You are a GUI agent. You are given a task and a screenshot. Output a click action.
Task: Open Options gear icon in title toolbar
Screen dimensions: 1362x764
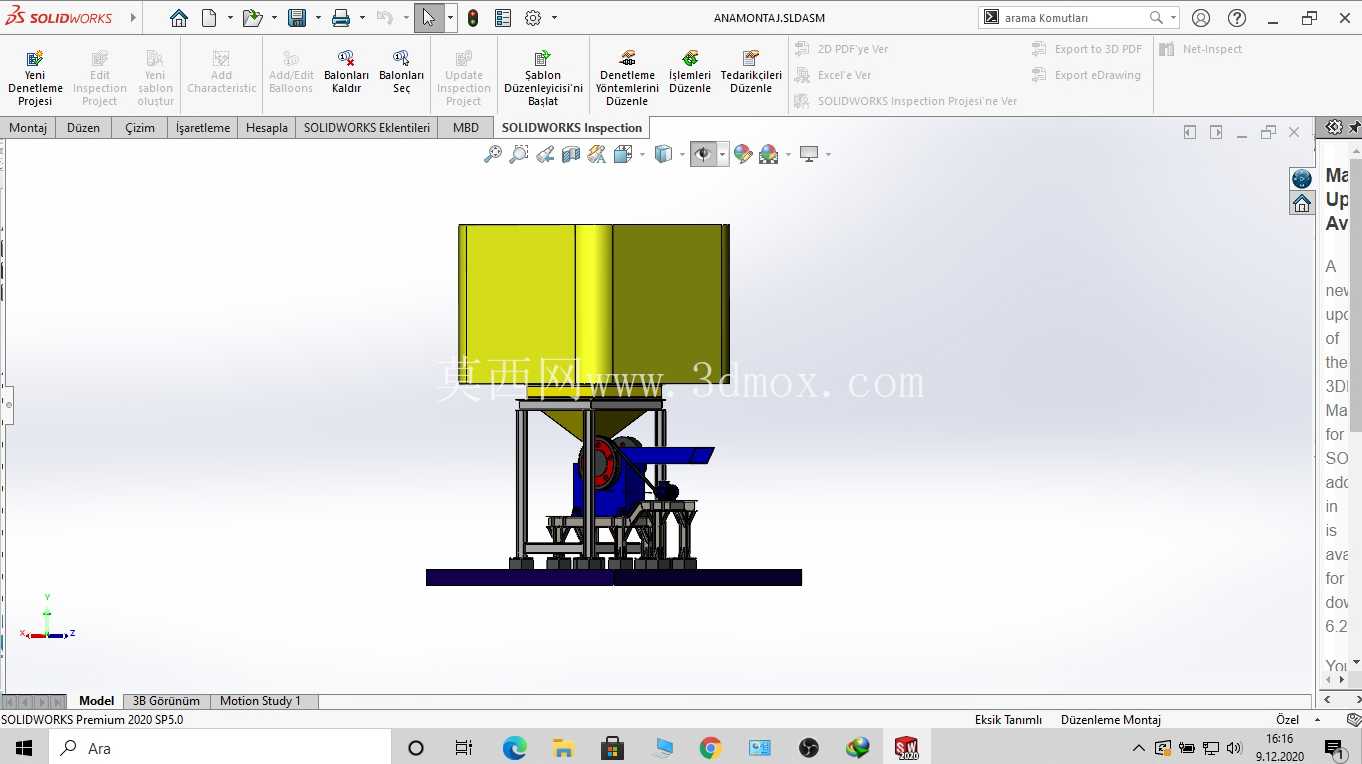click(533, 18)
